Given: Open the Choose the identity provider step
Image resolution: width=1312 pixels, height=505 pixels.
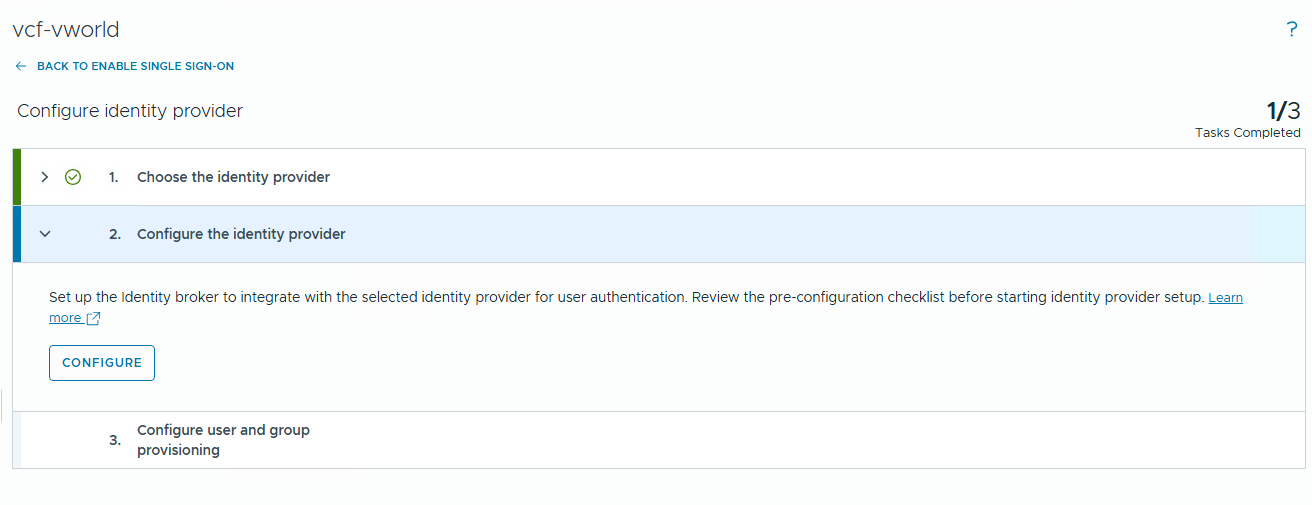Looking at the screenshot, I should [x=233, y=177].
